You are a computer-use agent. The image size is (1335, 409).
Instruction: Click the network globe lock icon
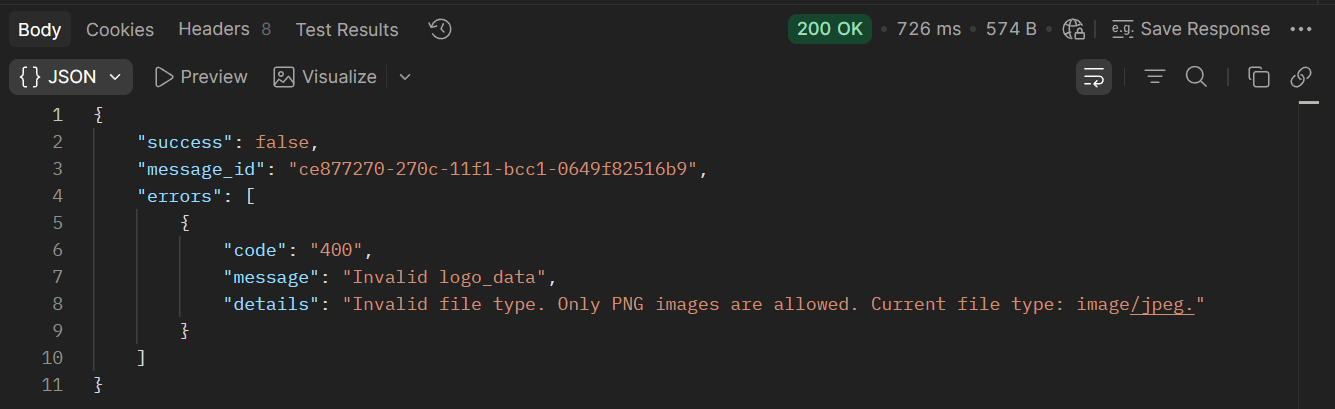tap(1074, 30)
